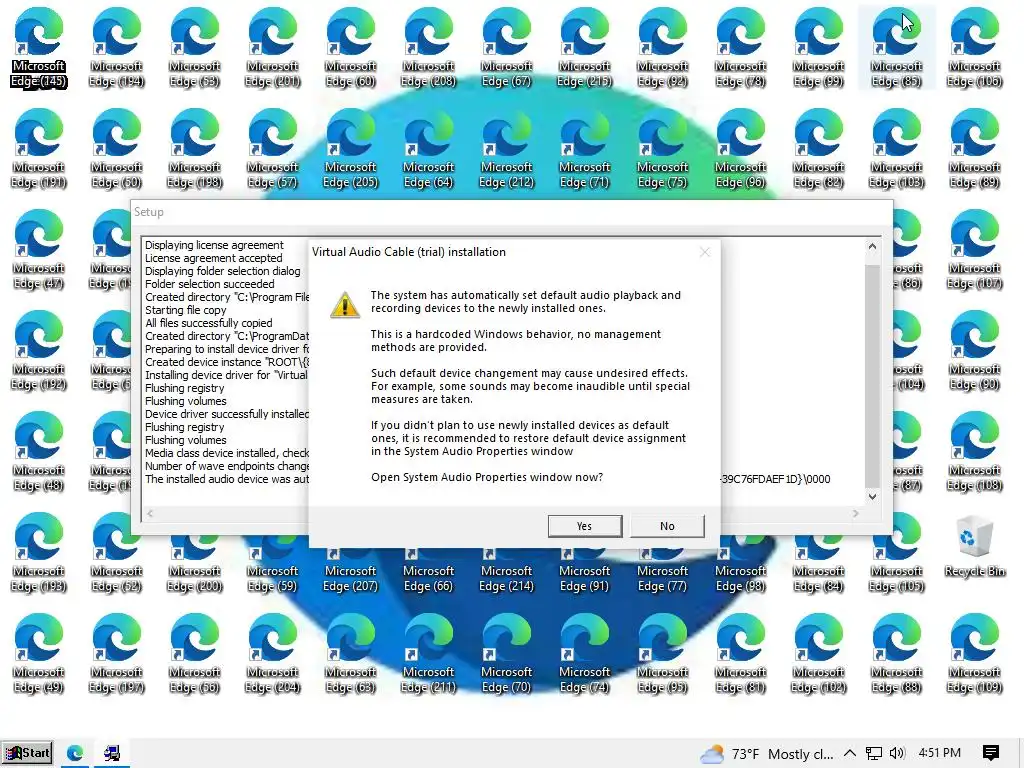Select Microsoft Edge (193) desktop shortcut

(x=39, y=553)
